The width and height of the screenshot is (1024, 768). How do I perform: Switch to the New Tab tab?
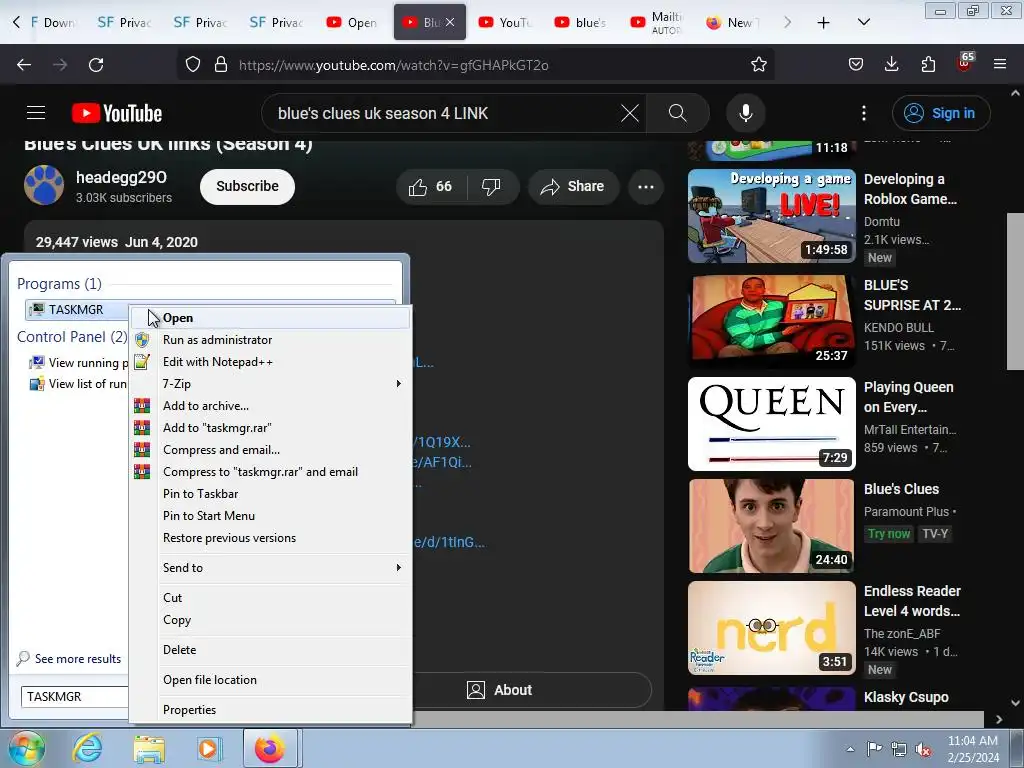click(734, 23)
